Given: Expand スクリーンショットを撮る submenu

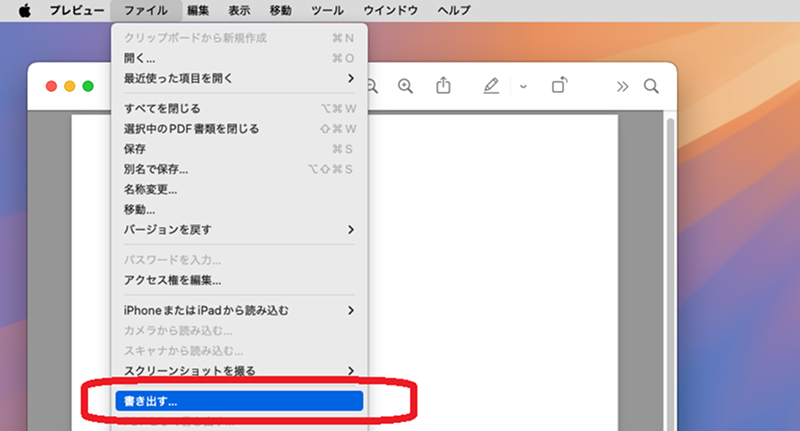Looking at the screenshot, I should 239,371.
